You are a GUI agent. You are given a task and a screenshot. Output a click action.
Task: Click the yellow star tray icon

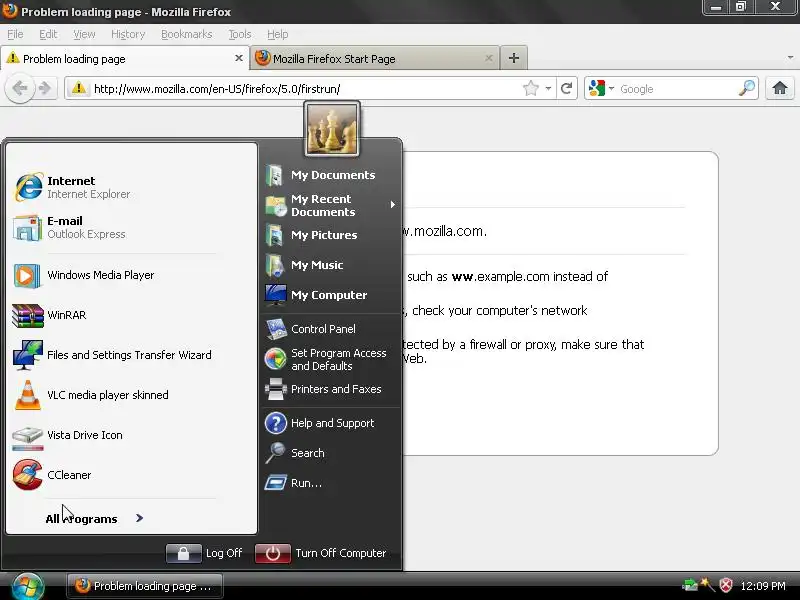pos(707,585)
